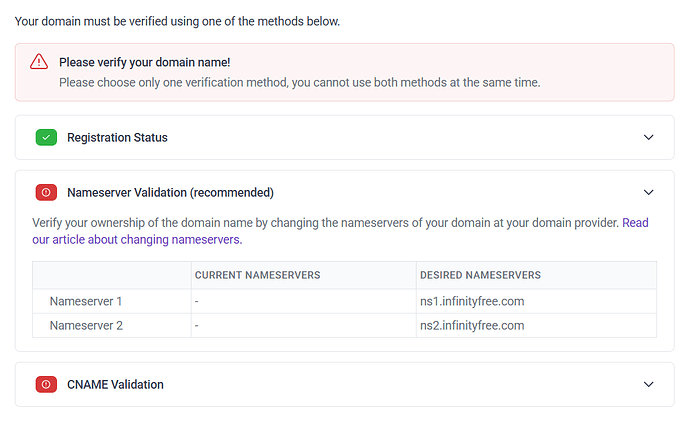Click the Nameserver 2 row label
The image size is (690, 431).
click(x=86, y=325)
